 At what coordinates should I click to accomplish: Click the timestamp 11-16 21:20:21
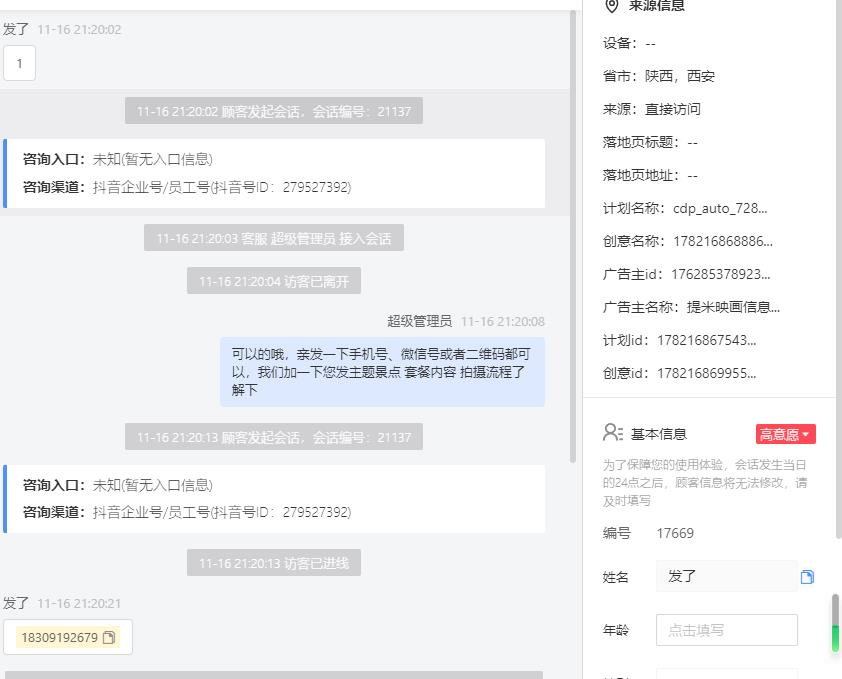tap(79, 604)
